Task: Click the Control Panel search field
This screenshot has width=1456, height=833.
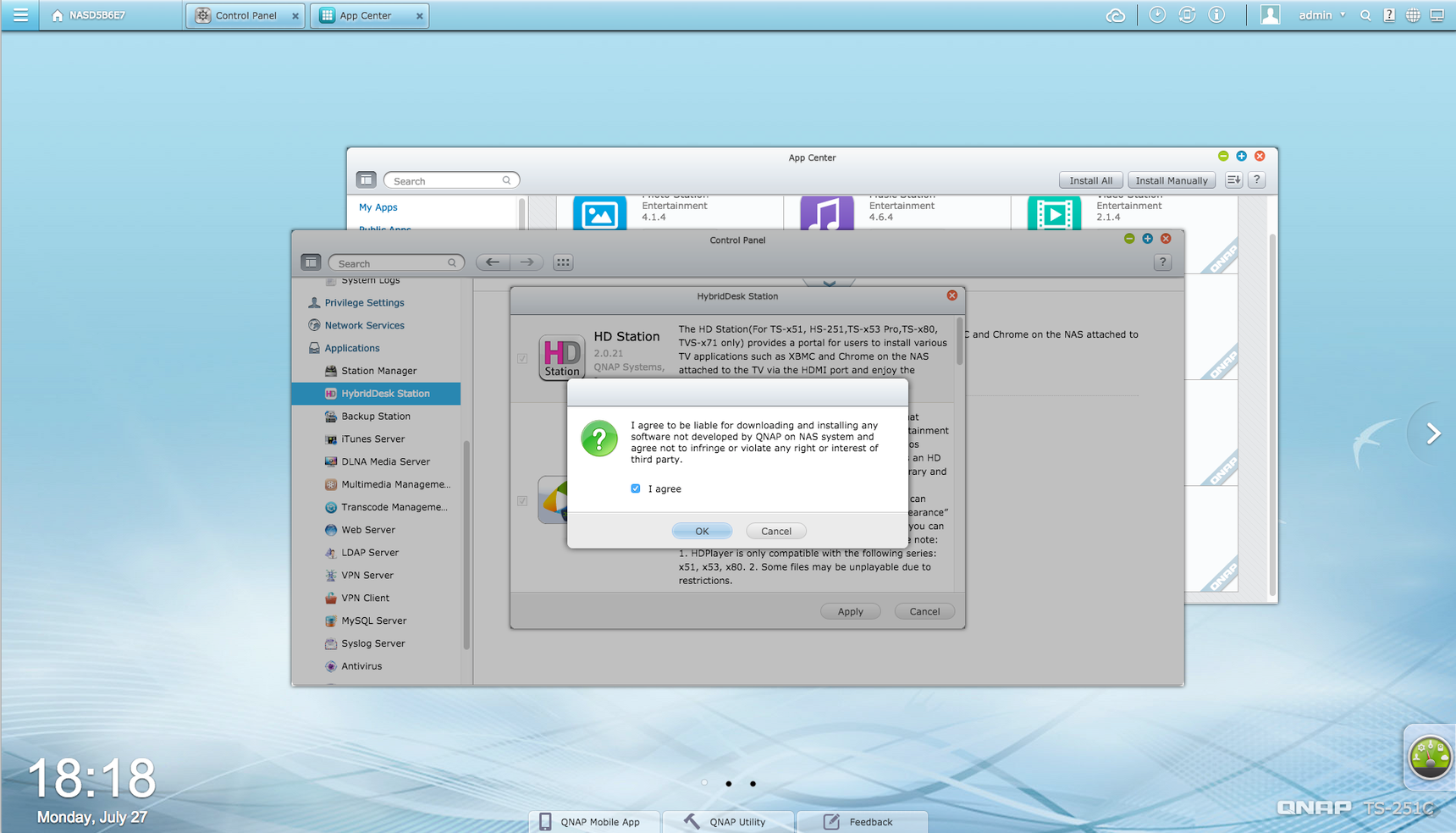Action: click(396, 263)
